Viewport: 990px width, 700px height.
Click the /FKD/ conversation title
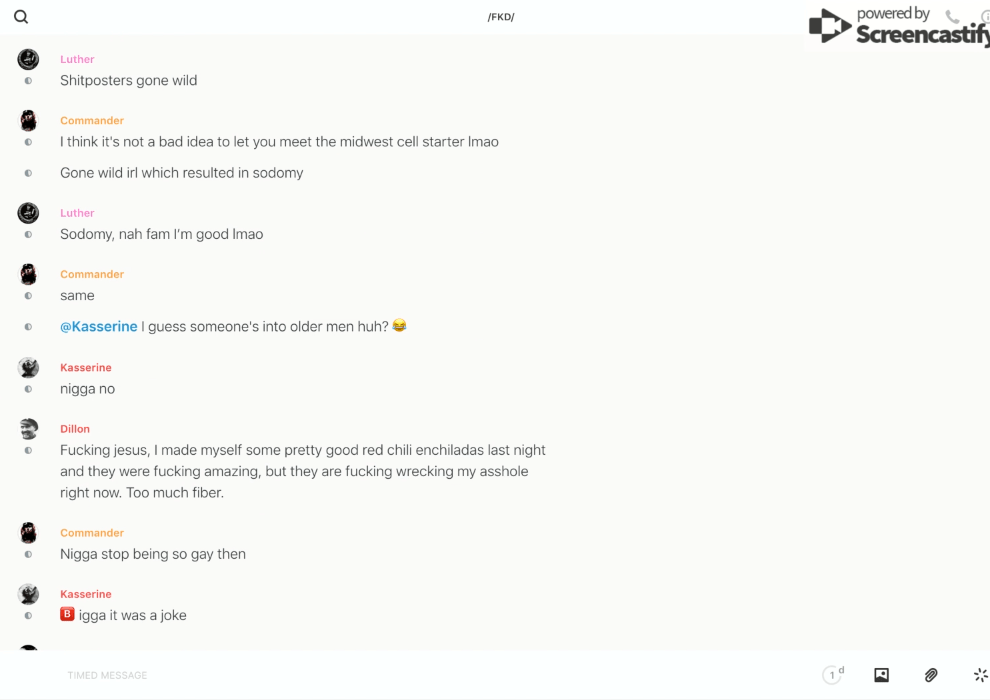tap(501, 17)
